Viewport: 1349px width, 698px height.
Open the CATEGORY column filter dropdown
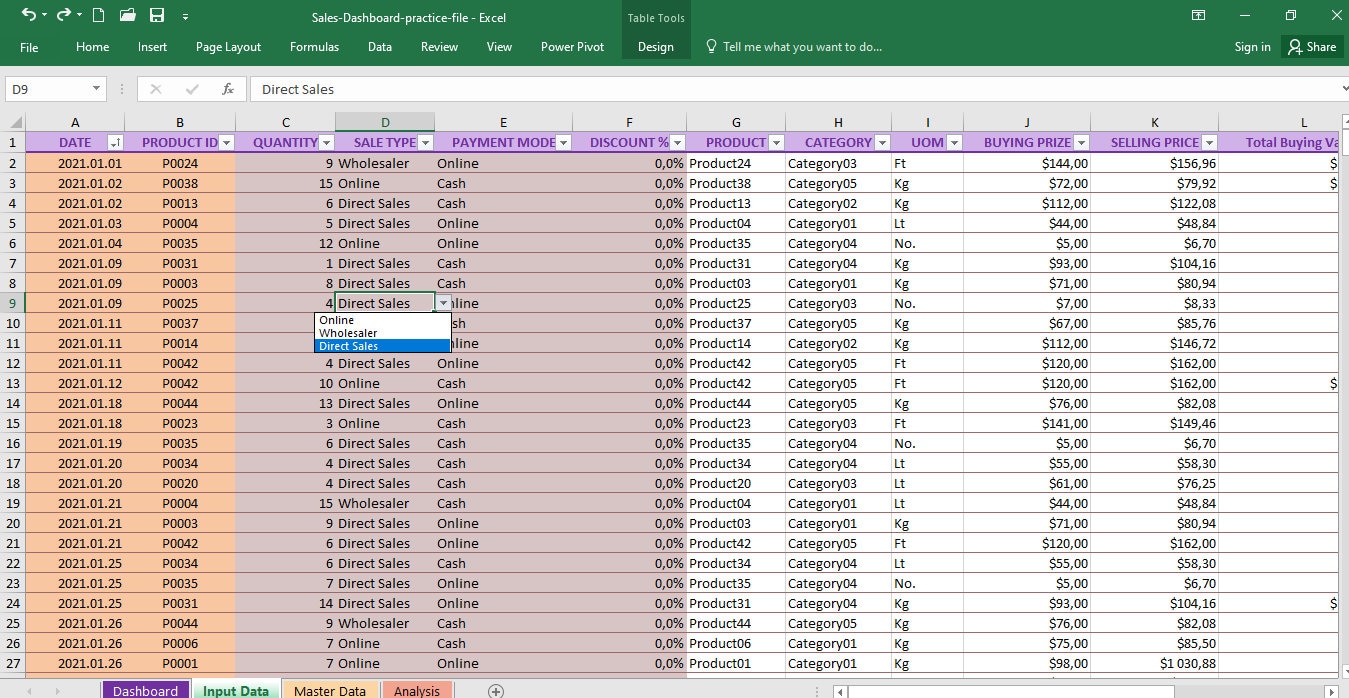(x=881, y=142)
